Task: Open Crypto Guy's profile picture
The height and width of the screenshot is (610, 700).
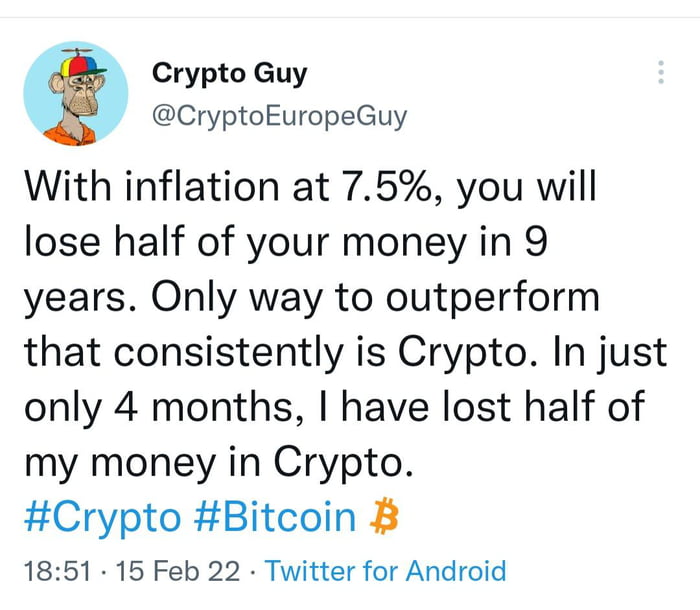Action: (x=74, y=95)
